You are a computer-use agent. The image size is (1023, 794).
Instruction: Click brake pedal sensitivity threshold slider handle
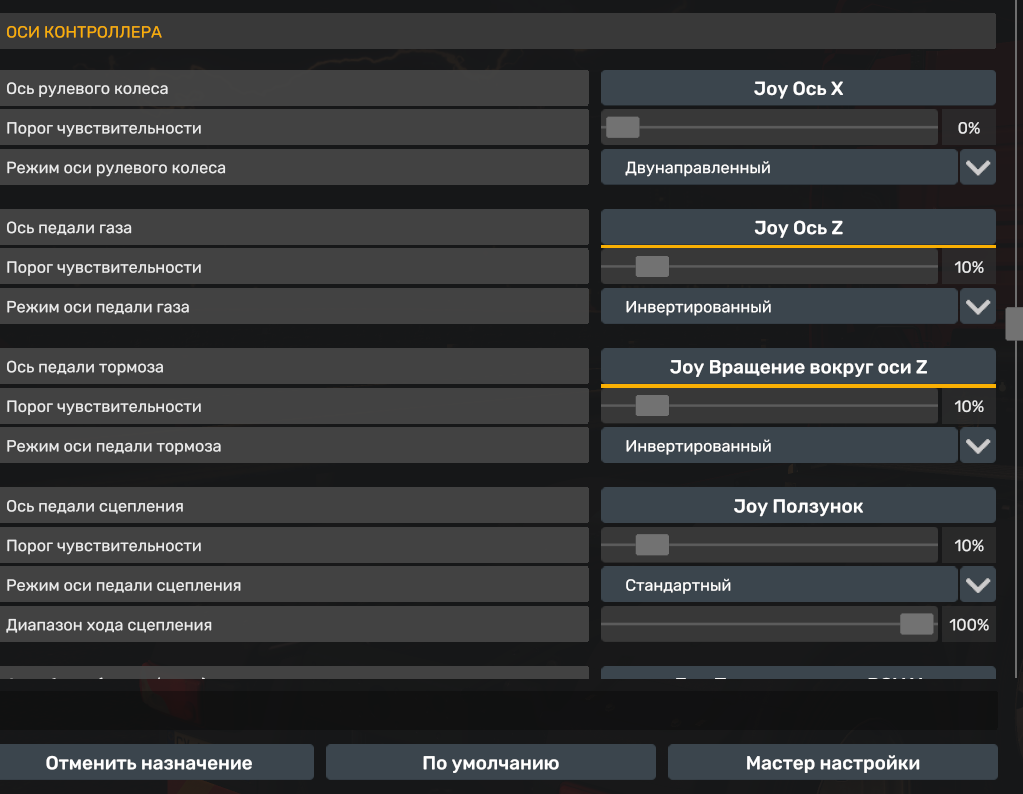(652, 406)
